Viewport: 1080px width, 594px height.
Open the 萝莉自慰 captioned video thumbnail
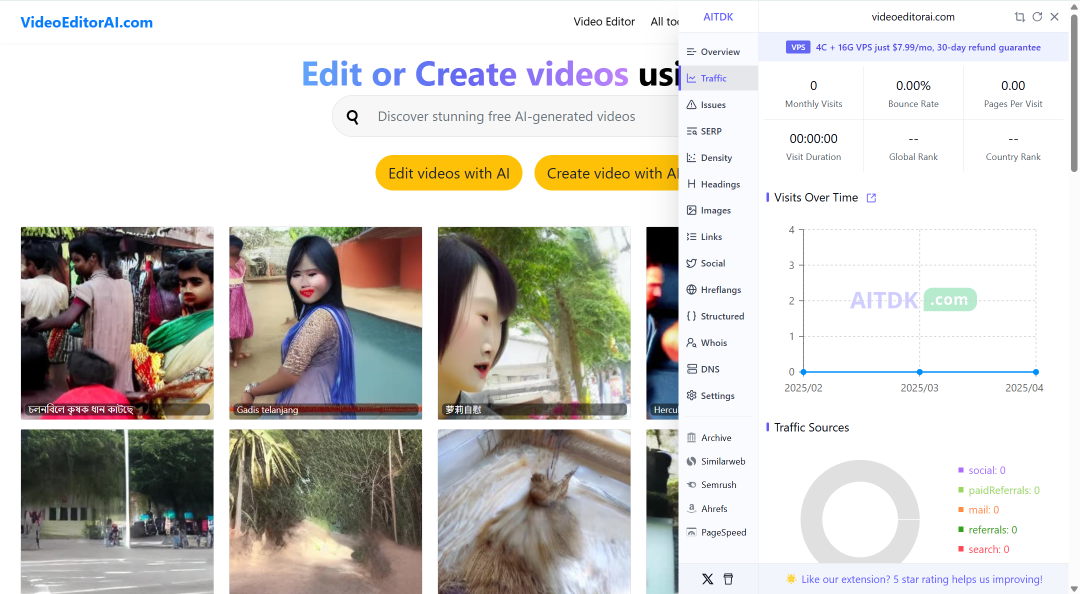(534, 323)
